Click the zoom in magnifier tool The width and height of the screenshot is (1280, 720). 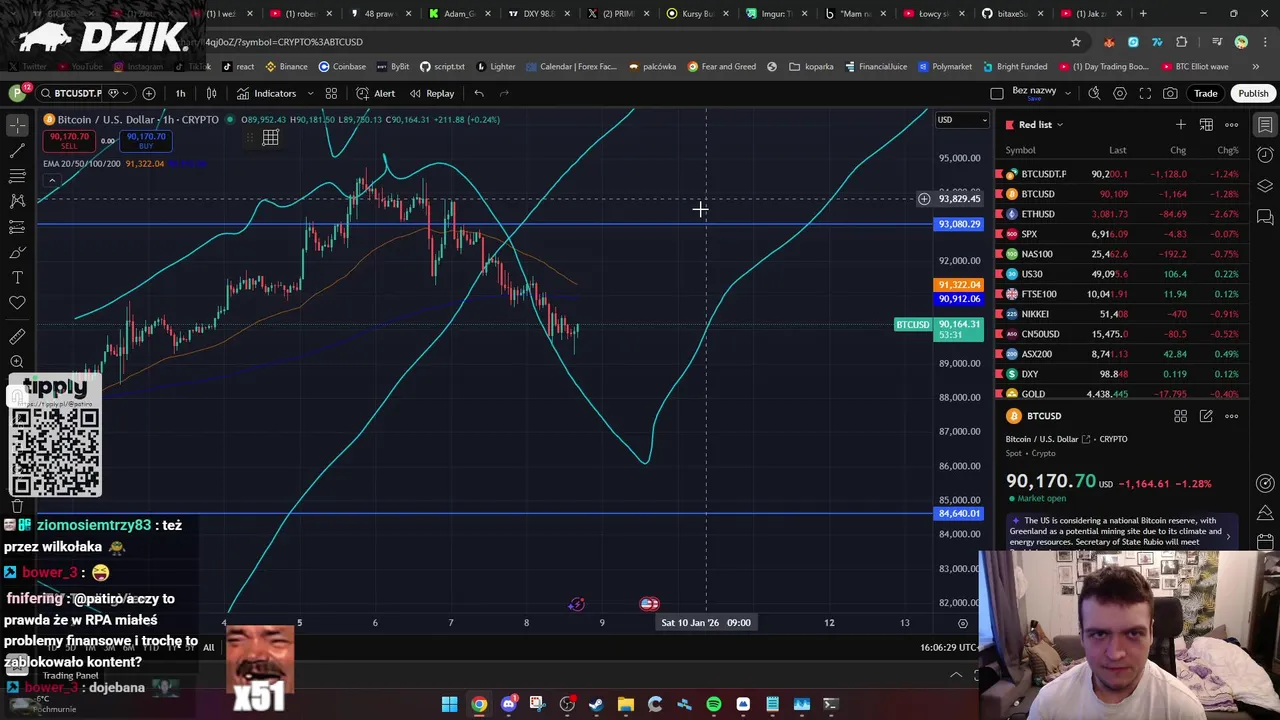coord(17,362)
